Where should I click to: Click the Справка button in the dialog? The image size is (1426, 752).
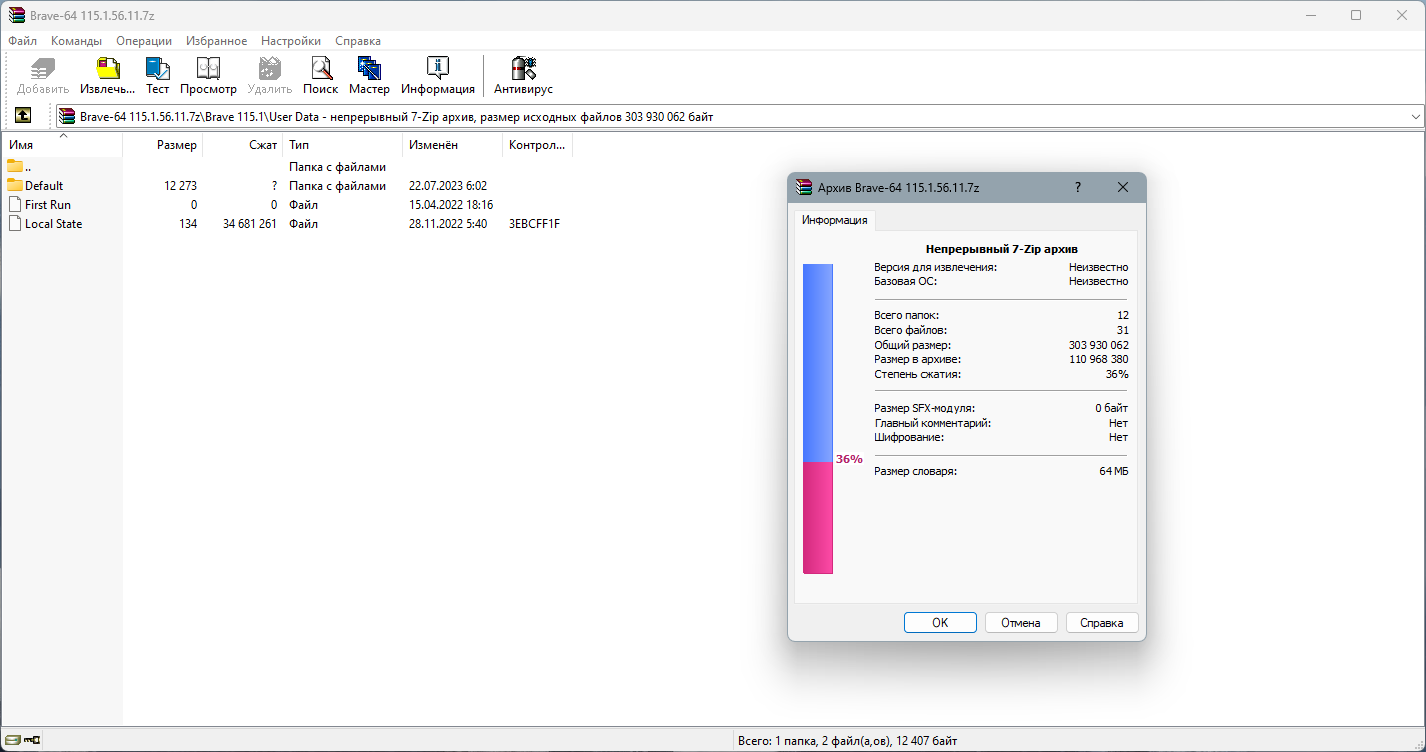(1102, 622)
